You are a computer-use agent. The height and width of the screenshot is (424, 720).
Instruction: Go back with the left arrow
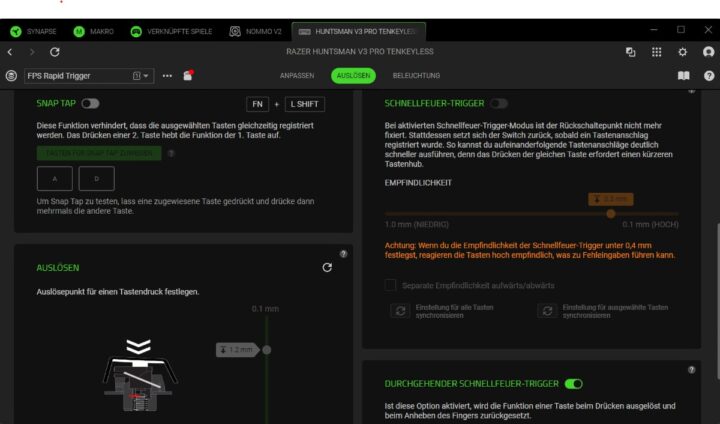tap(10, 51)
